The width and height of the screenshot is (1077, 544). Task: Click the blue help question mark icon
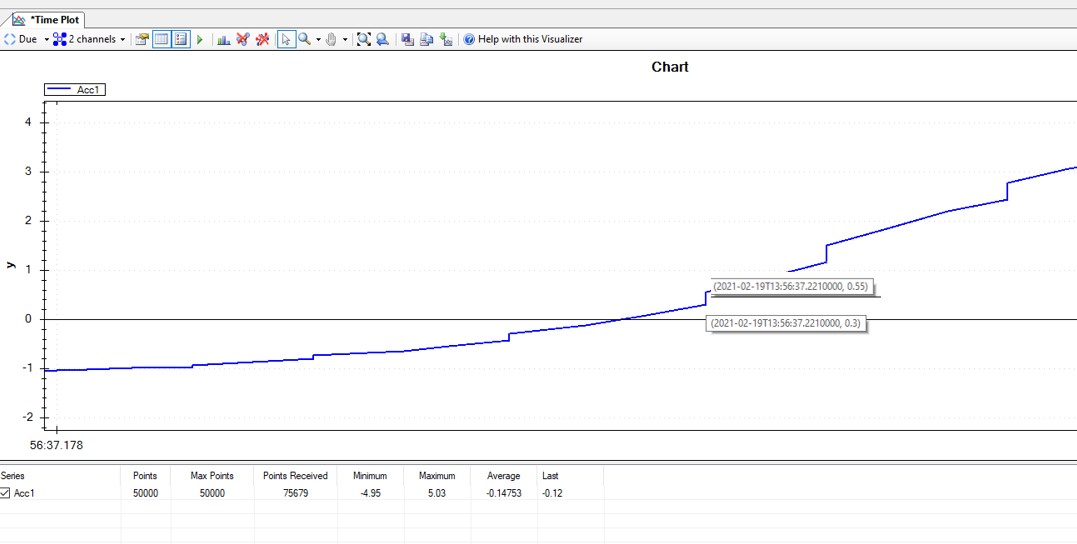[469, 39]
